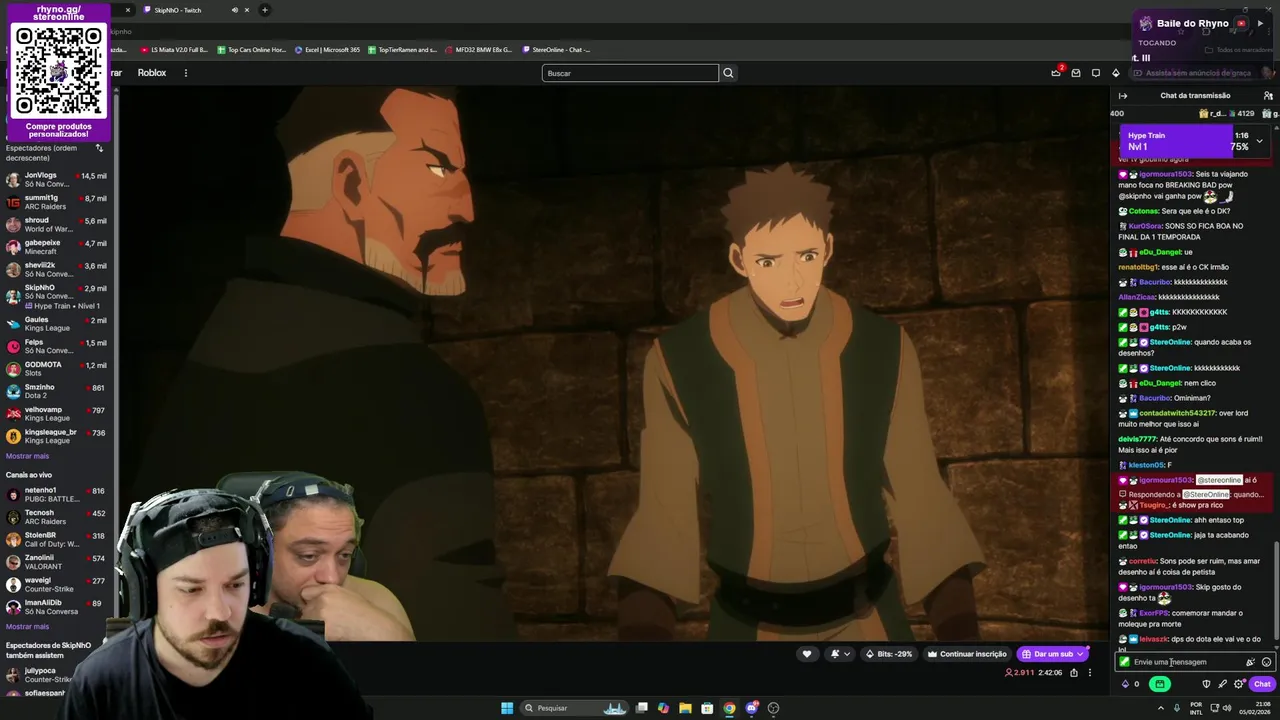This screenshot has width=1280, height=720.
Task: Open the MFD32 BMW E8x bookmark
Action: click(x=478, y=49)
